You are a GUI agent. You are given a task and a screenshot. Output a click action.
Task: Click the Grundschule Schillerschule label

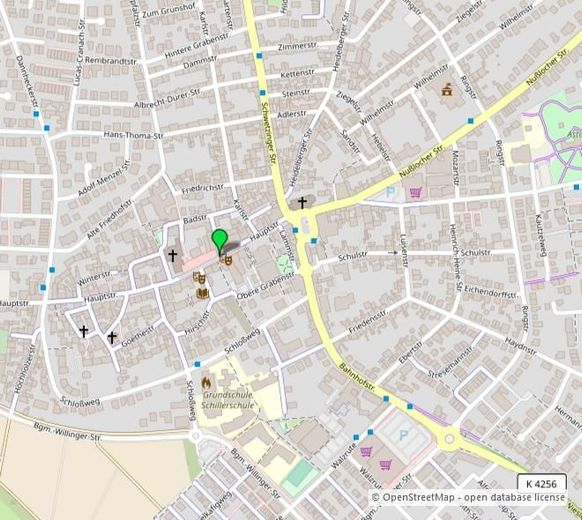point(228,400)
